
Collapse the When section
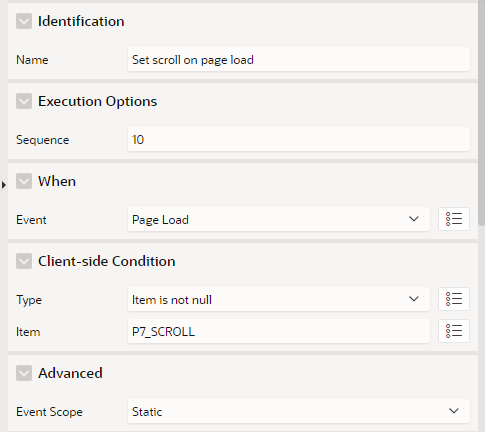(24, 181)
